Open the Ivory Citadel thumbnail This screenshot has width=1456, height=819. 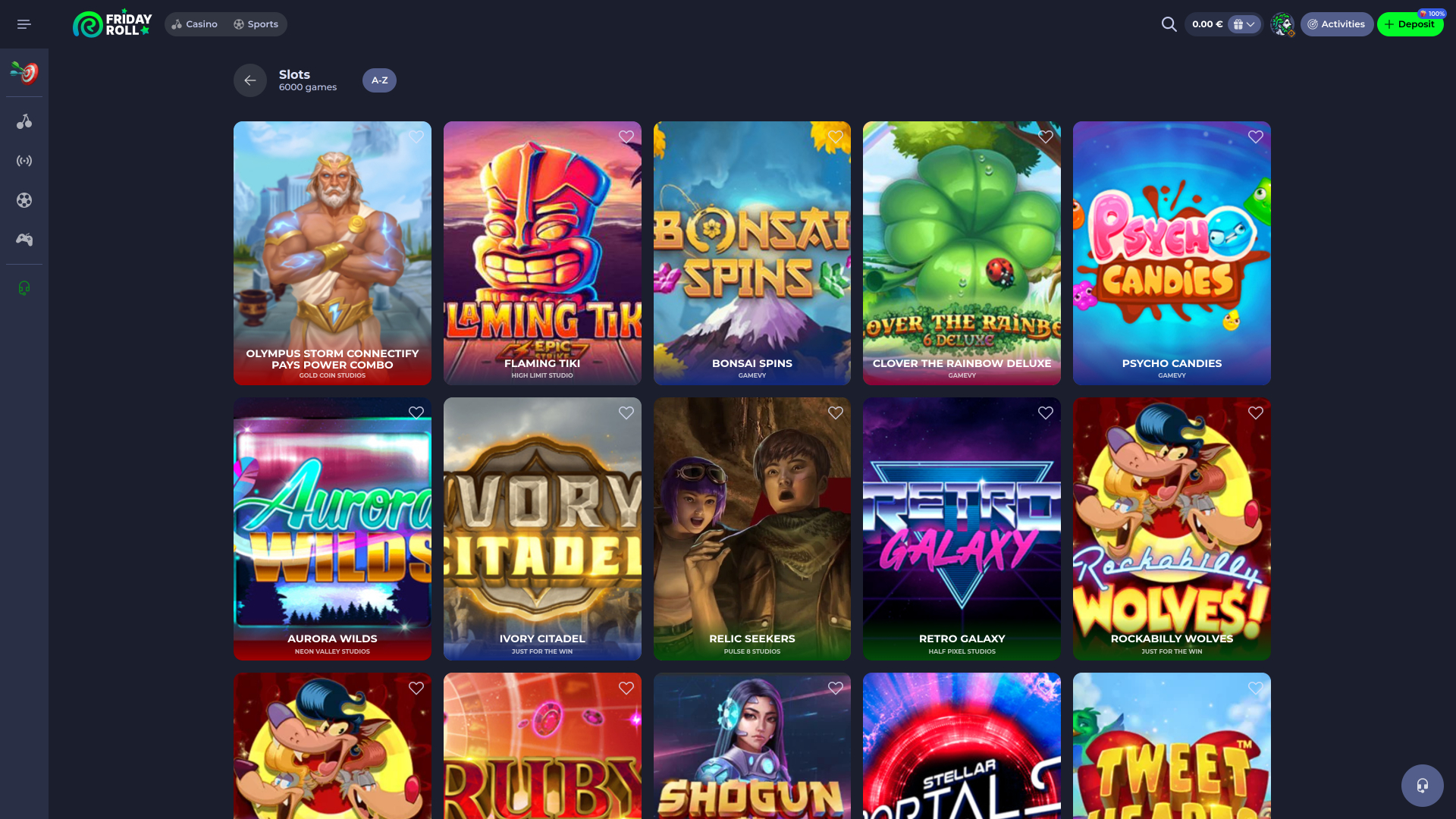tap(542, 529)
